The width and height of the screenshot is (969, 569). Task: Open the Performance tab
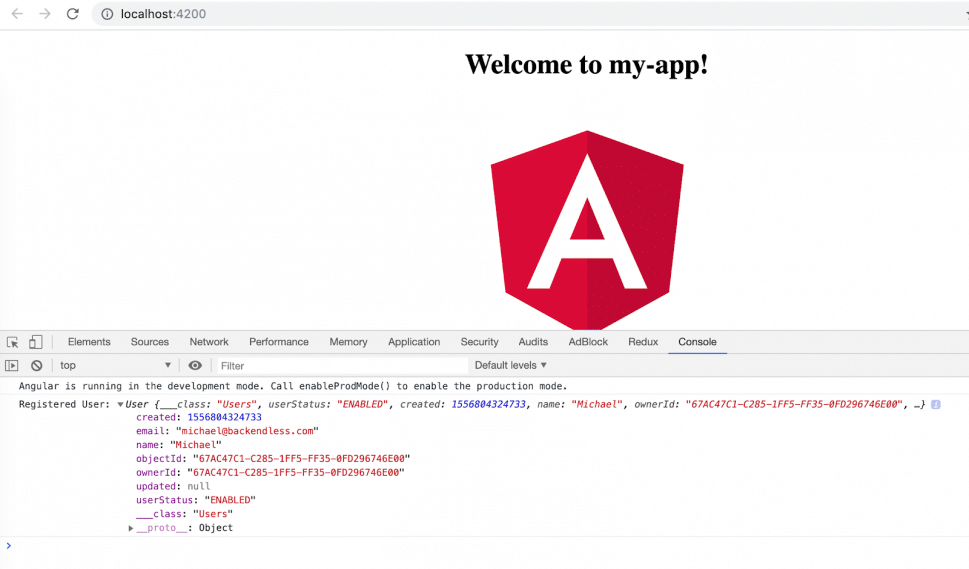click(279, 342)
